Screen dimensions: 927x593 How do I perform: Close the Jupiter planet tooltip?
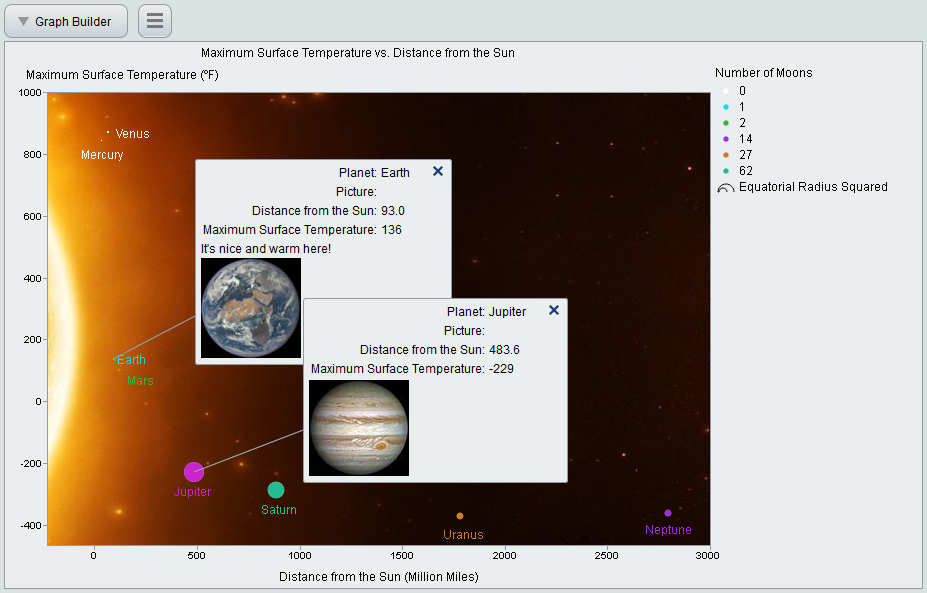click(x=553, y=310)
